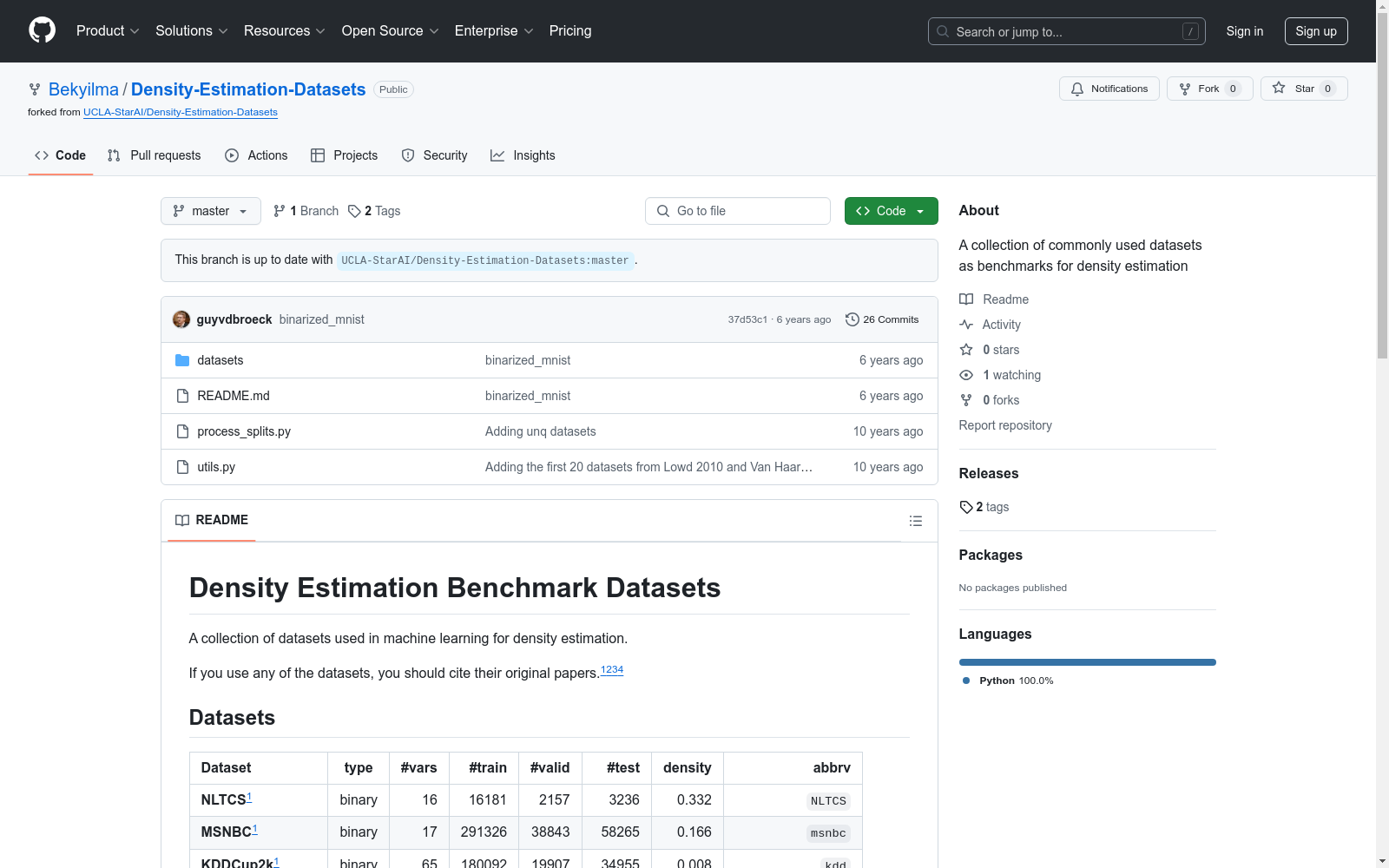The height and width of the screenshot is (868, 1389).
Task: Click the GitHub logo home icon
Action: pyautogui.click(x=42, y=30)
